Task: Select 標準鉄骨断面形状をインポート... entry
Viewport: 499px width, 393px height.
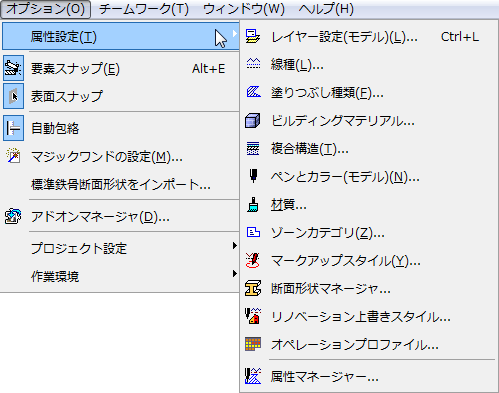Action: click(x=121, y=185)
